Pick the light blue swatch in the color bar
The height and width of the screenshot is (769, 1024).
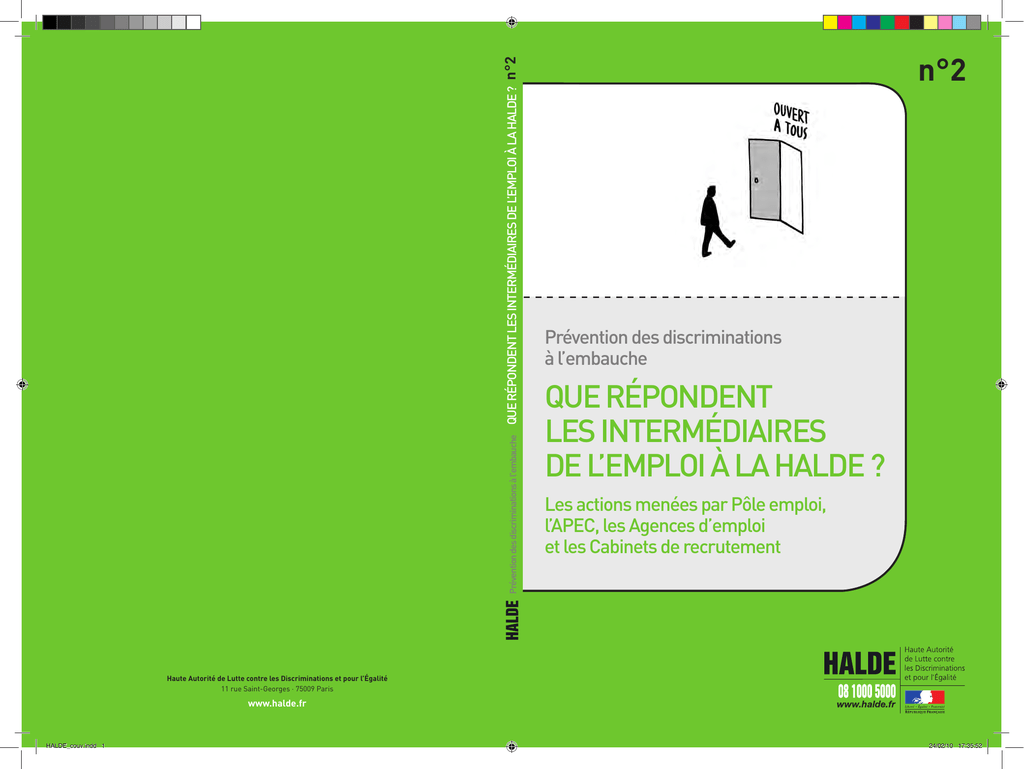click(959, 22)
